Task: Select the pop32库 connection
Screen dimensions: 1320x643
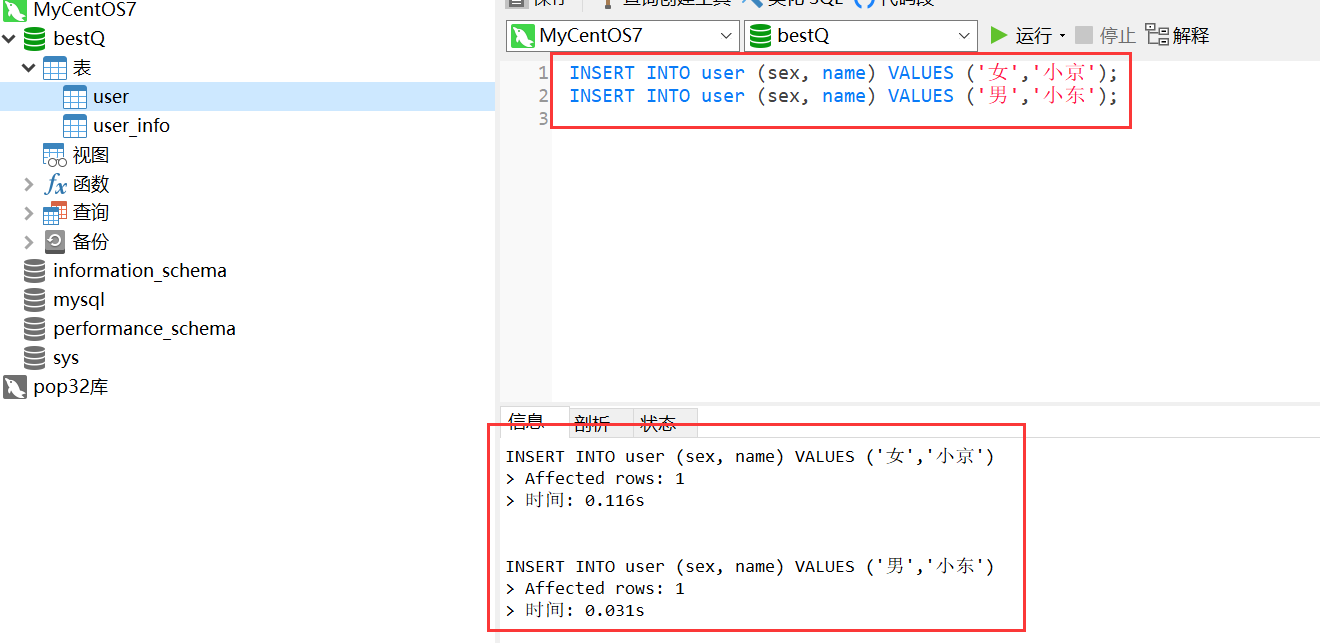Action: click(x=71, y=387)
